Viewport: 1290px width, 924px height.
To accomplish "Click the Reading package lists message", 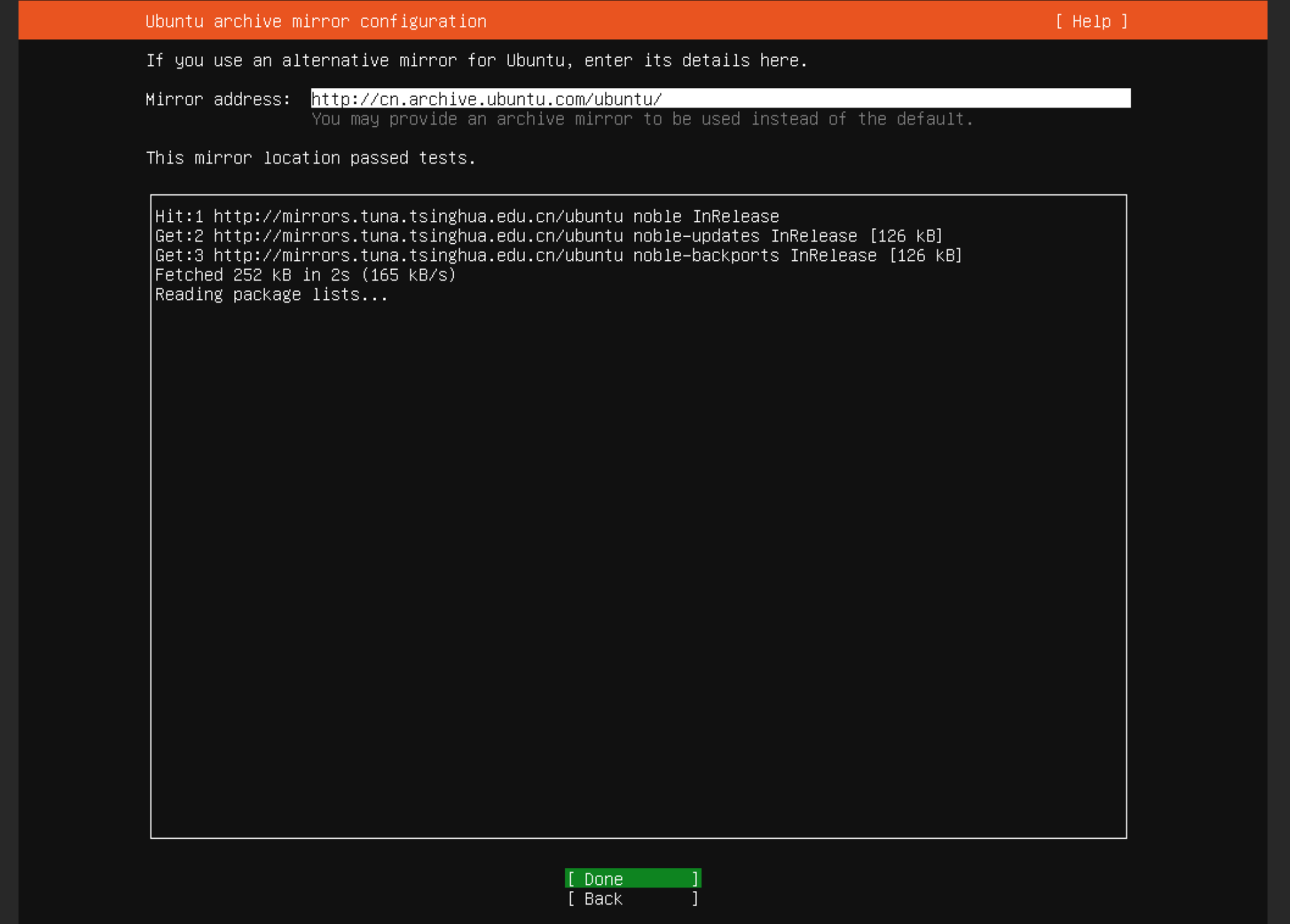I will [x=271, y=295].
